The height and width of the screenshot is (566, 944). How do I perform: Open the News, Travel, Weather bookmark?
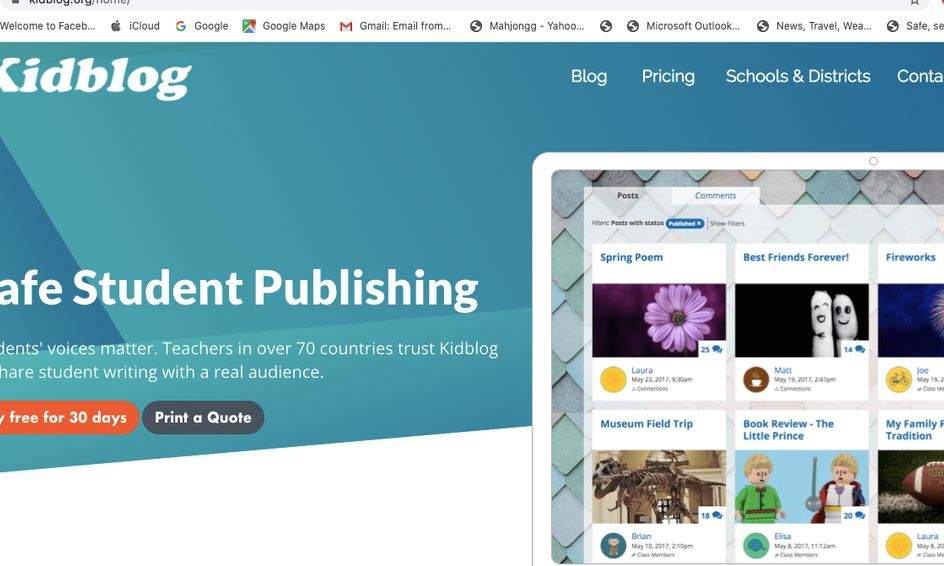[x=814, y=26]
